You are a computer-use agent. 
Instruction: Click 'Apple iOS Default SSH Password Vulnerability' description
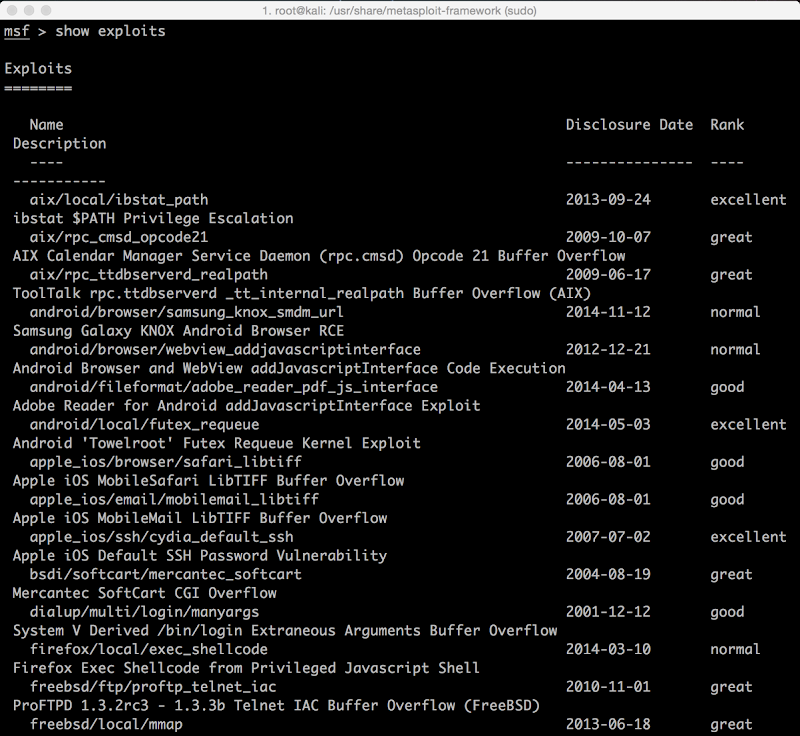pyautogui.click(x=199, y=555)
